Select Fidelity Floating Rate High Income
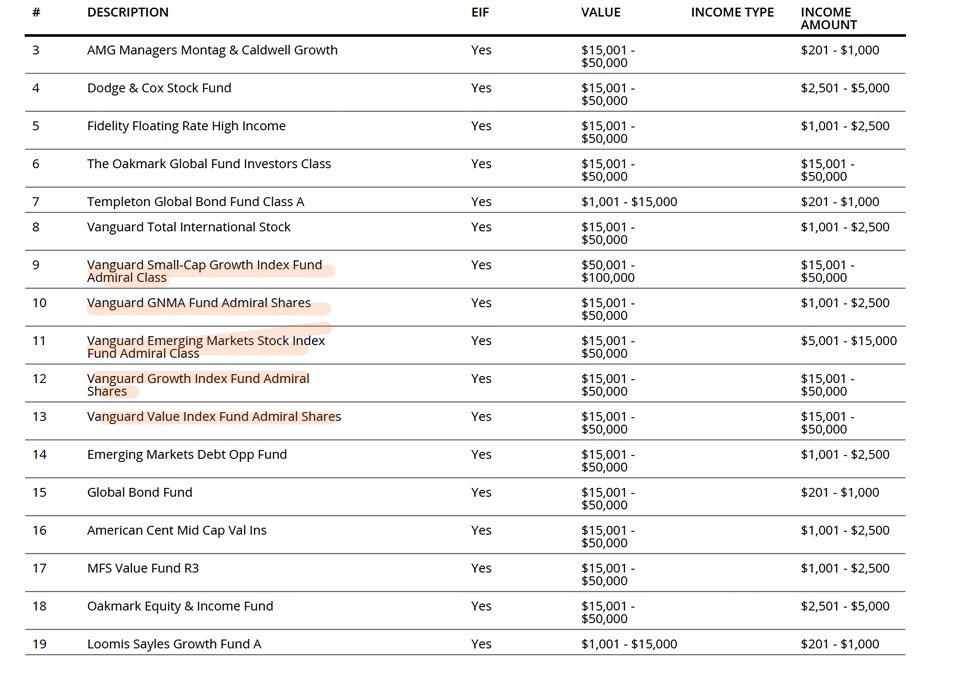 (186, 126)
